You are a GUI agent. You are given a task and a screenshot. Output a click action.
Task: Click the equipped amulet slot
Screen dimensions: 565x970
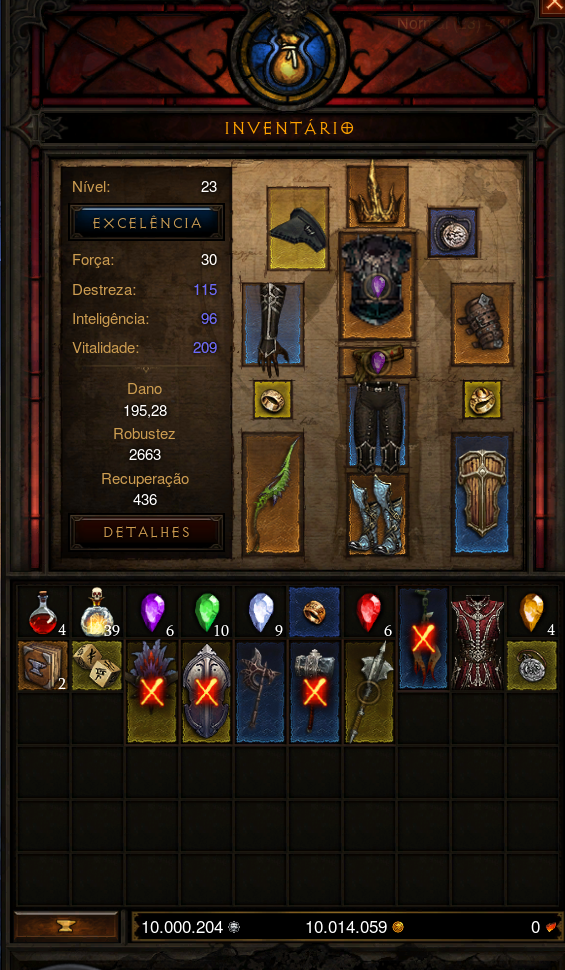tap(452, 232)
